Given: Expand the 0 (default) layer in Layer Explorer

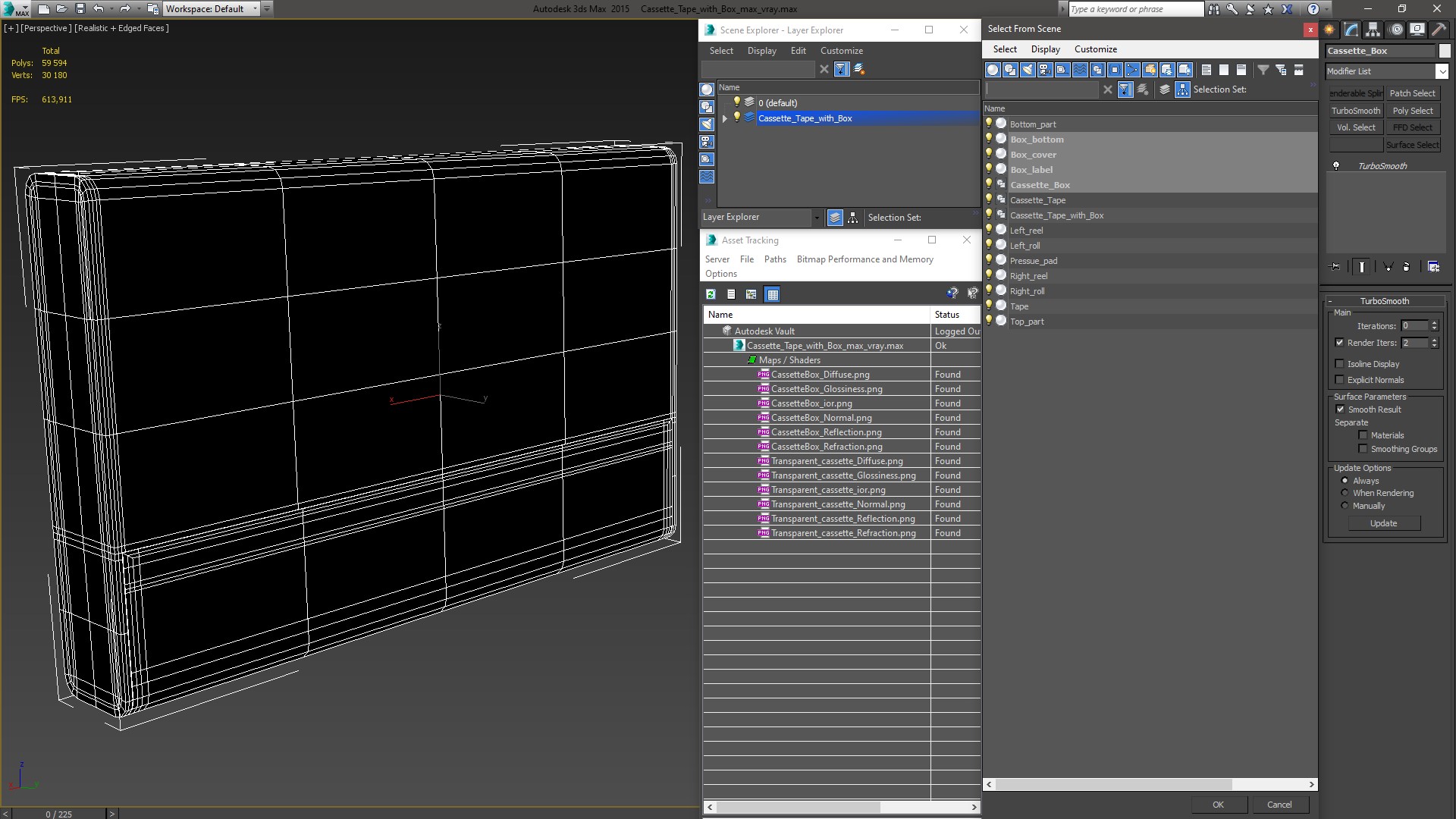Looking at the screenshot, I should (x=725, y=103).
